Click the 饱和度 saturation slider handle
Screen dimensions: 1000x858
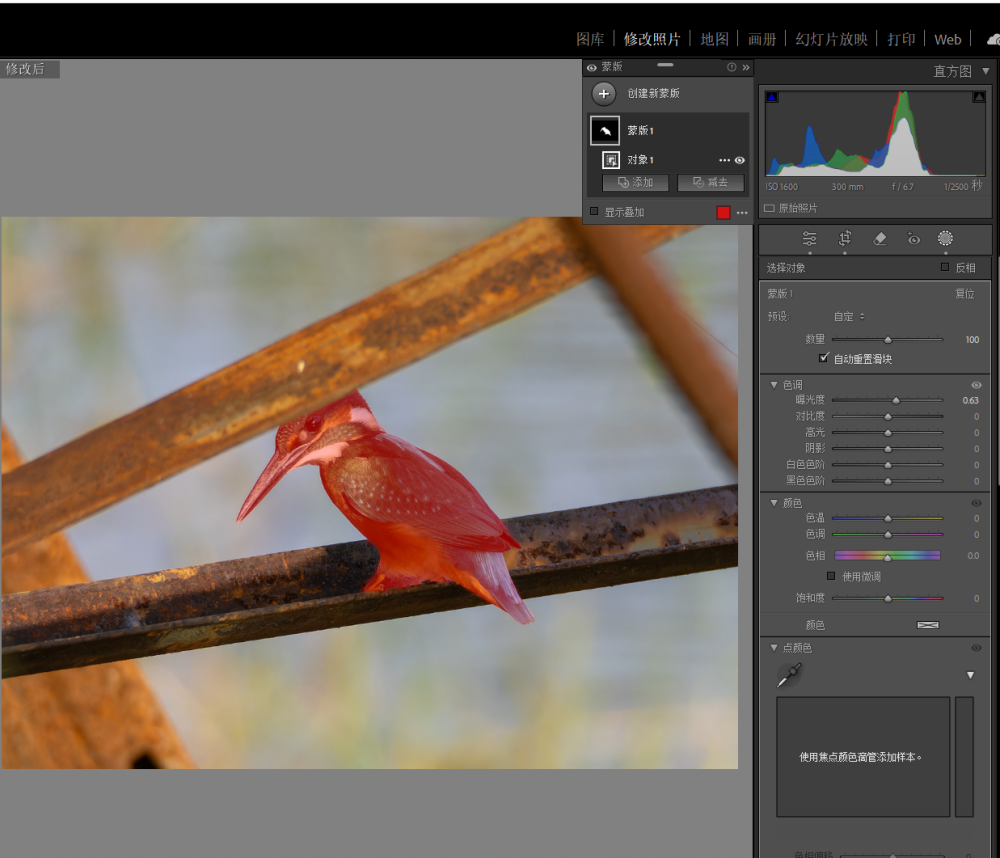tap(888, 598)
